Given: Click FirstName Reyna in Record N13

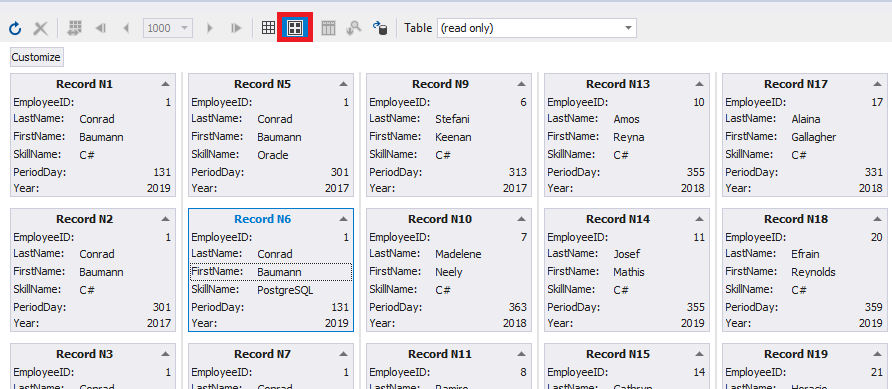Looking at the screenshot, I should (628, 137).
